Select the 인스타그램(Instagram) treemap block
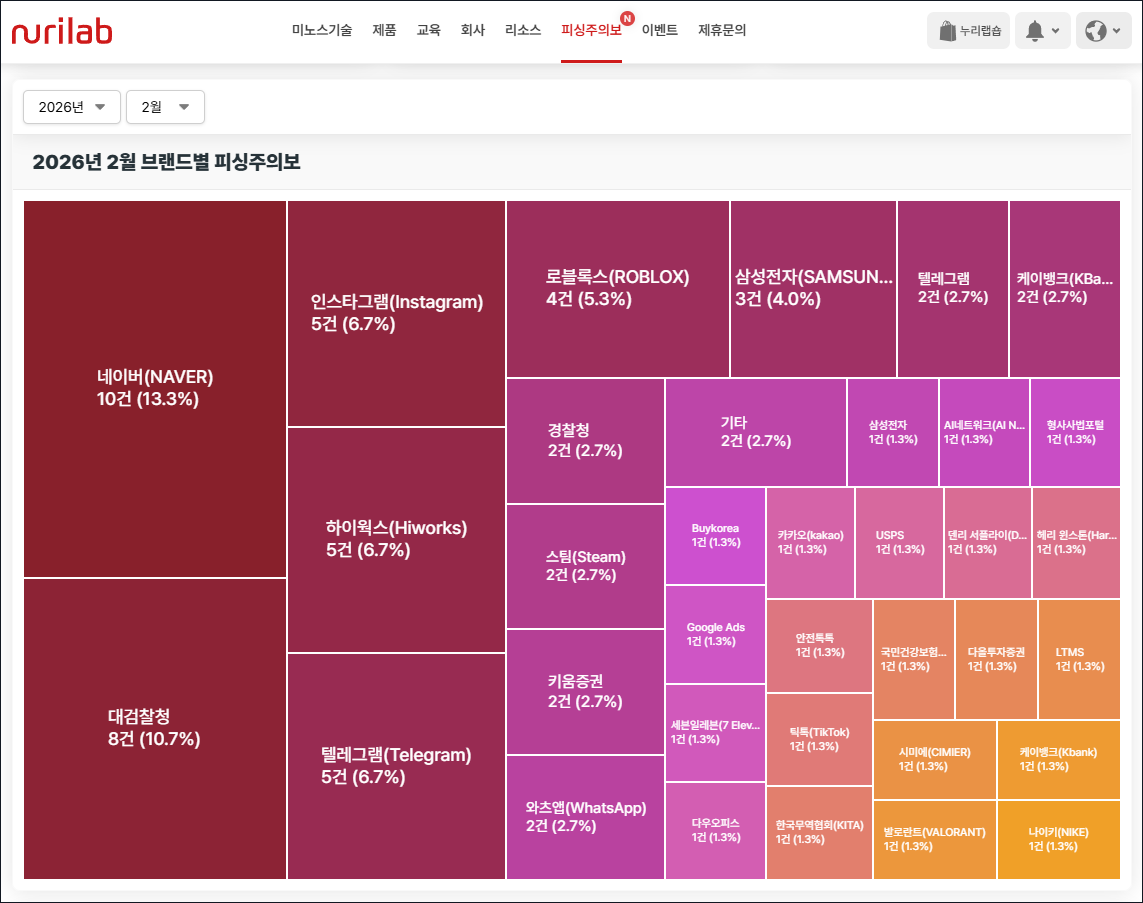 click(397, 313)
